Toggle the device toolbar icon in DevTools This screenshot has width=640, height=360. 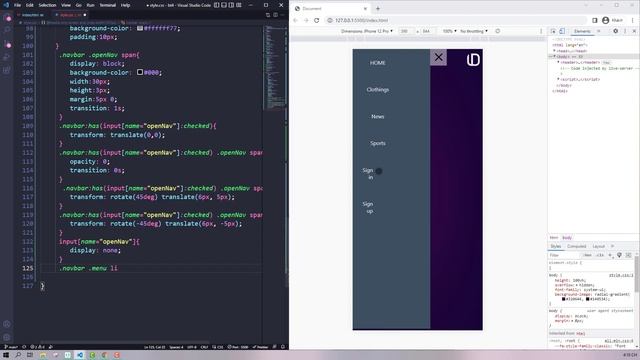click(562, 31)
